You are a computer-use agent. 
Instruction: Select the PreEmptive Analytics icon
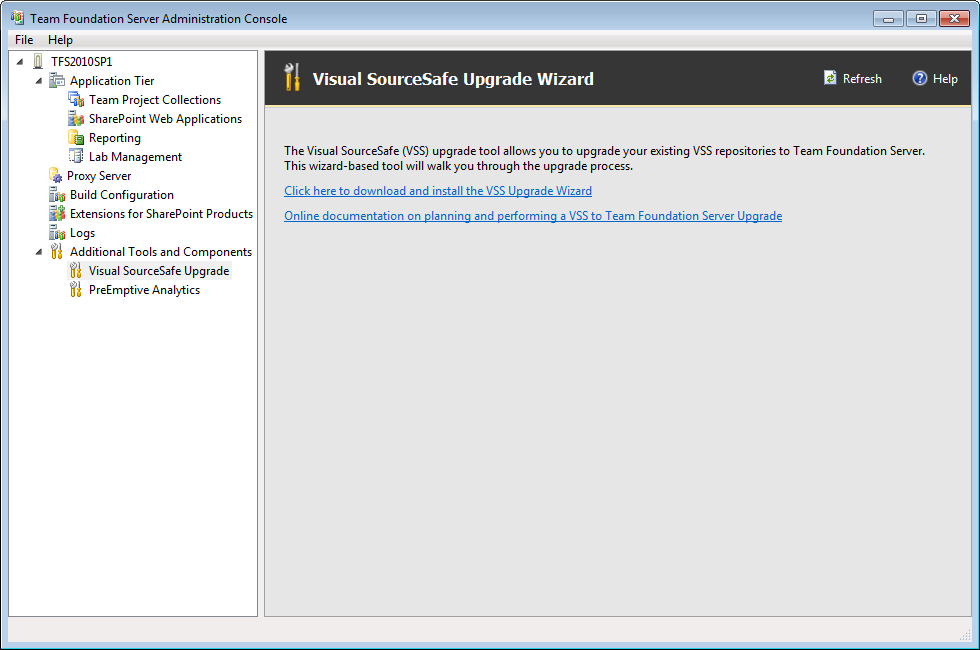point(75,289)
